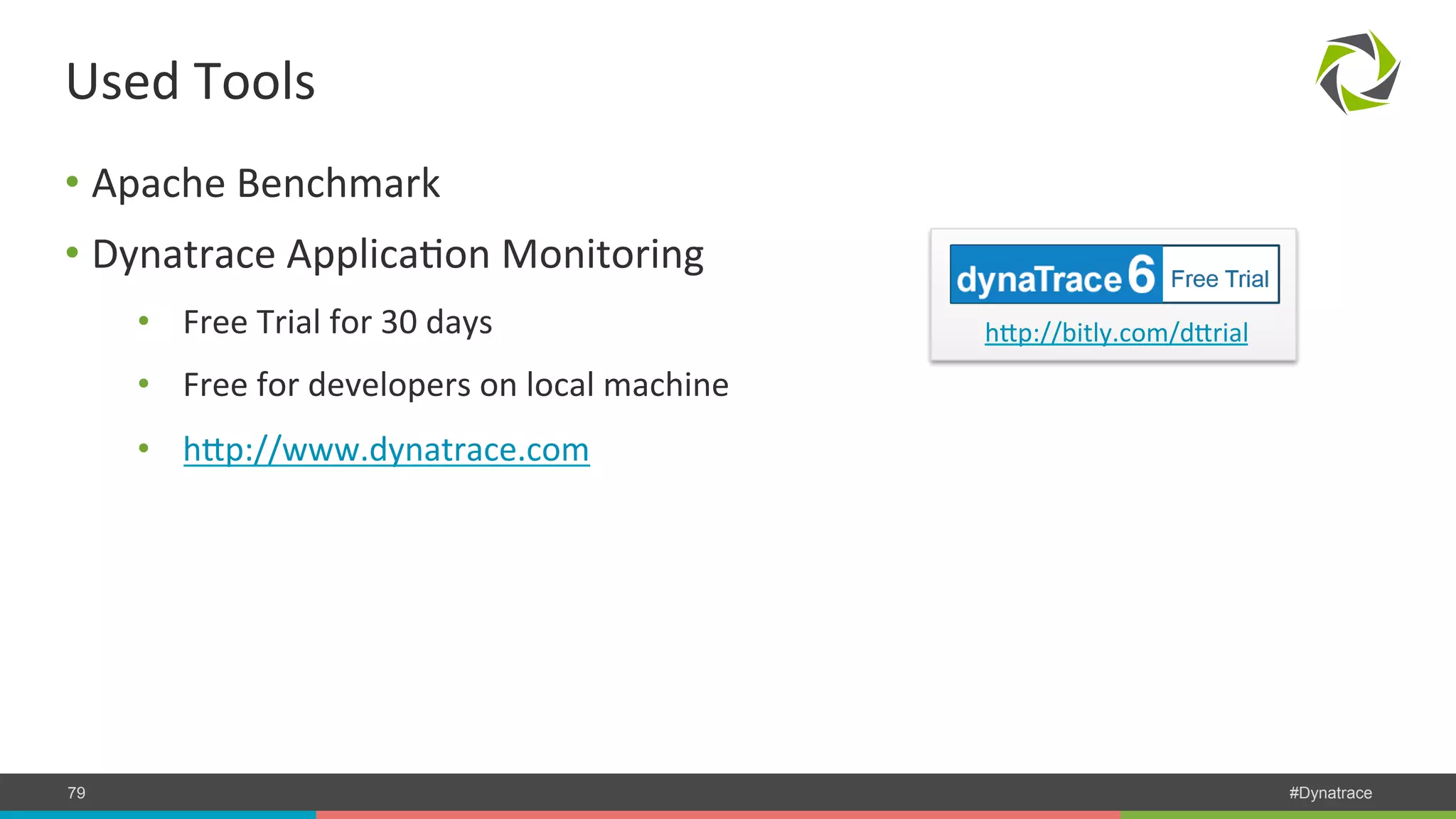
Task: Select the 'Apache Benchmark' bullet text
Action: point(266,183)
